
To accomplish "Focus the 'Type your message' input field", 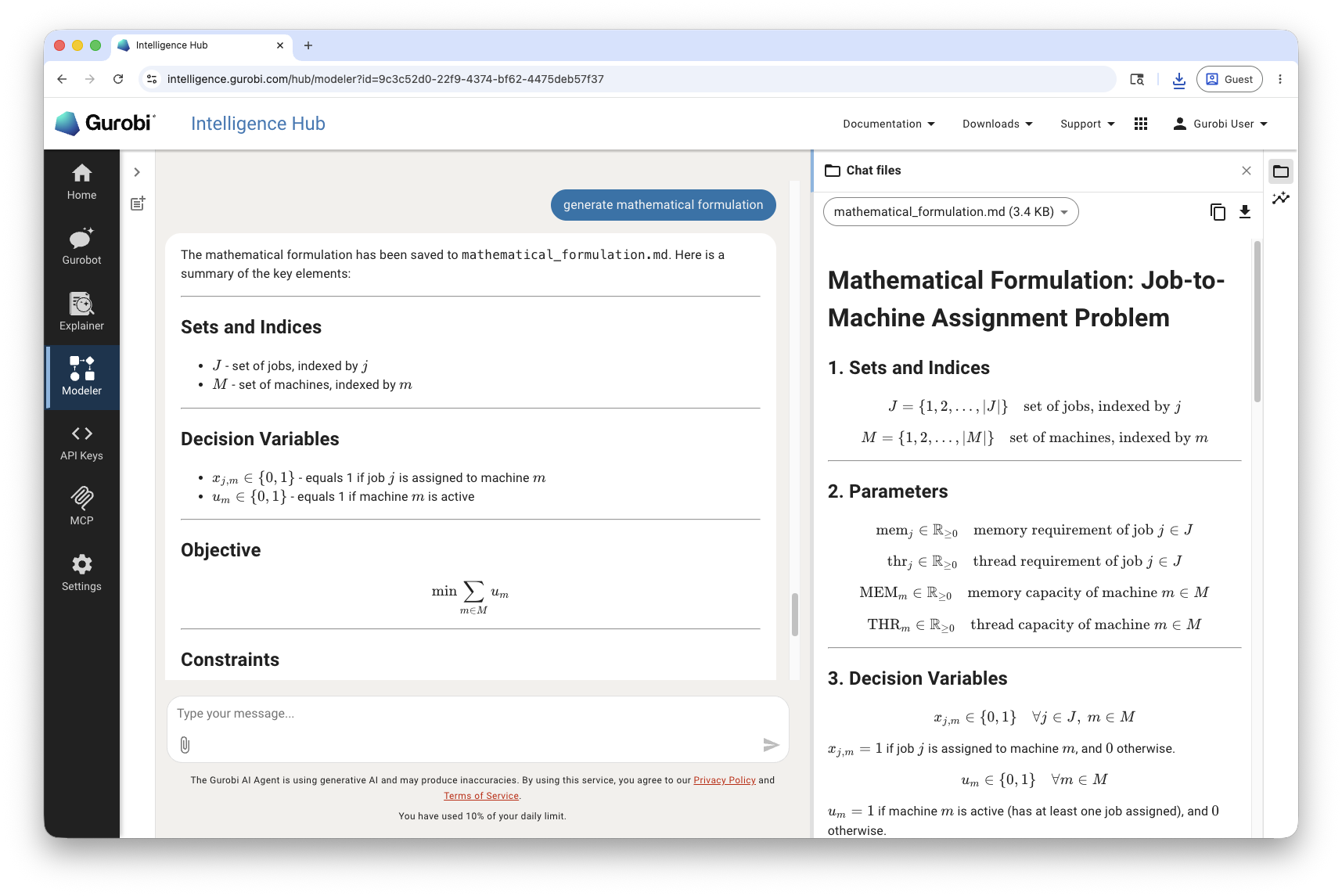I will pos(477,714).
